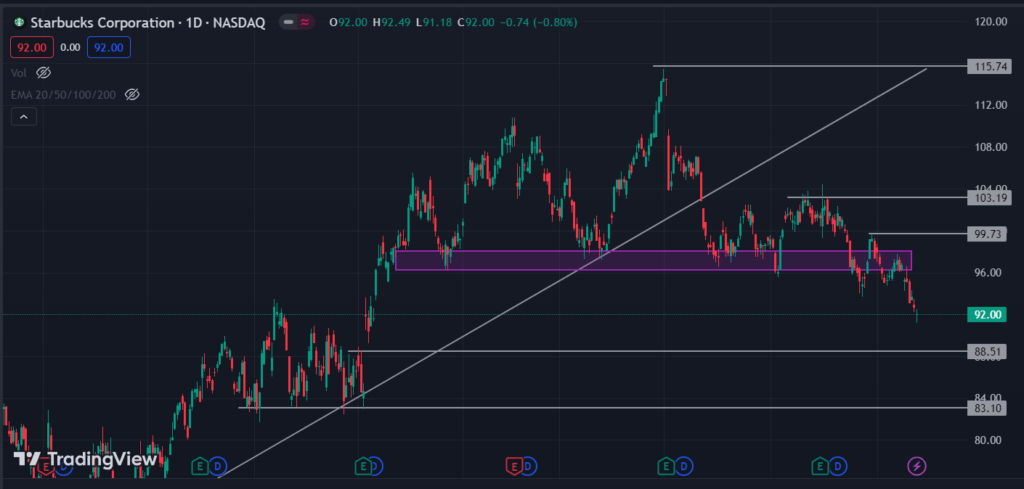Collapse the indicator legend with the chevron

click(24, 117)
